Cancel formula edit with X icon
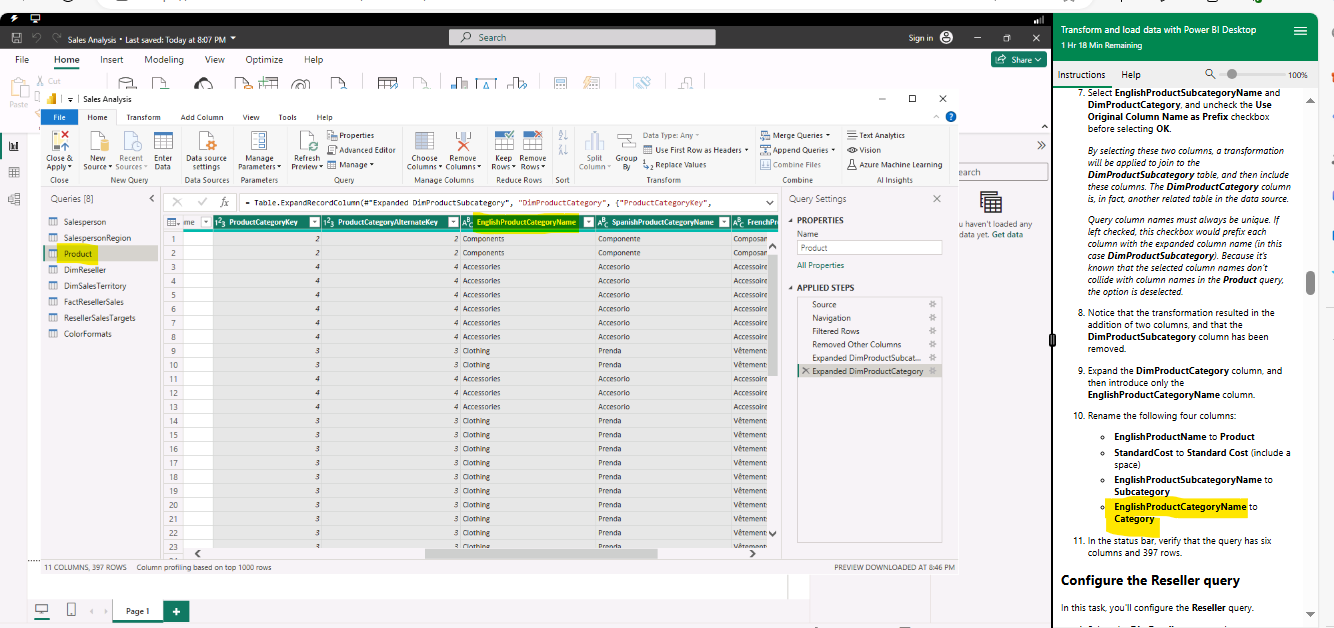This screenshot has width=1334, height=628. (177, 201)
